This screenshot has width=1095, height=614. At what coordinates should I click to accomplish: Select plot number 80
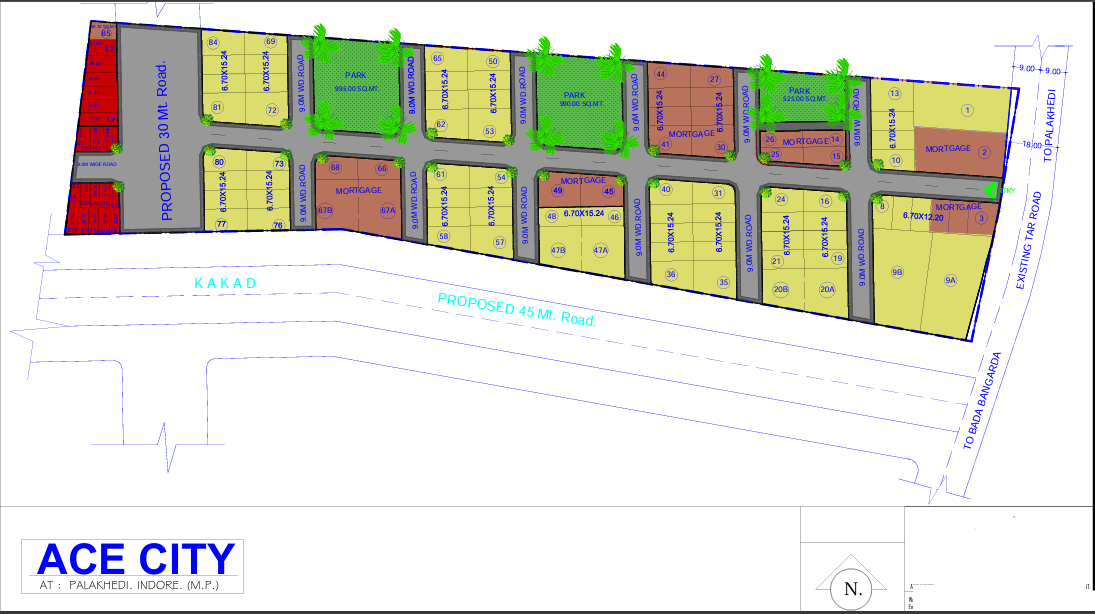pos(219,162)
